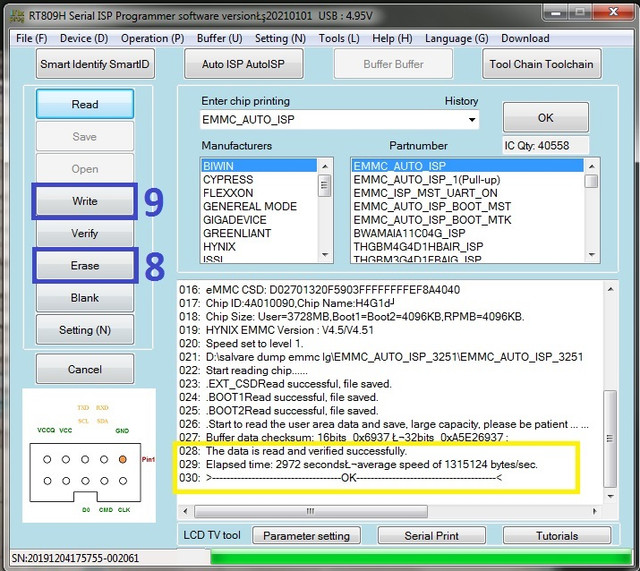The image size is (640, 571).
Task: Open the Help (H) menu
Action: (x=392, y=38)
